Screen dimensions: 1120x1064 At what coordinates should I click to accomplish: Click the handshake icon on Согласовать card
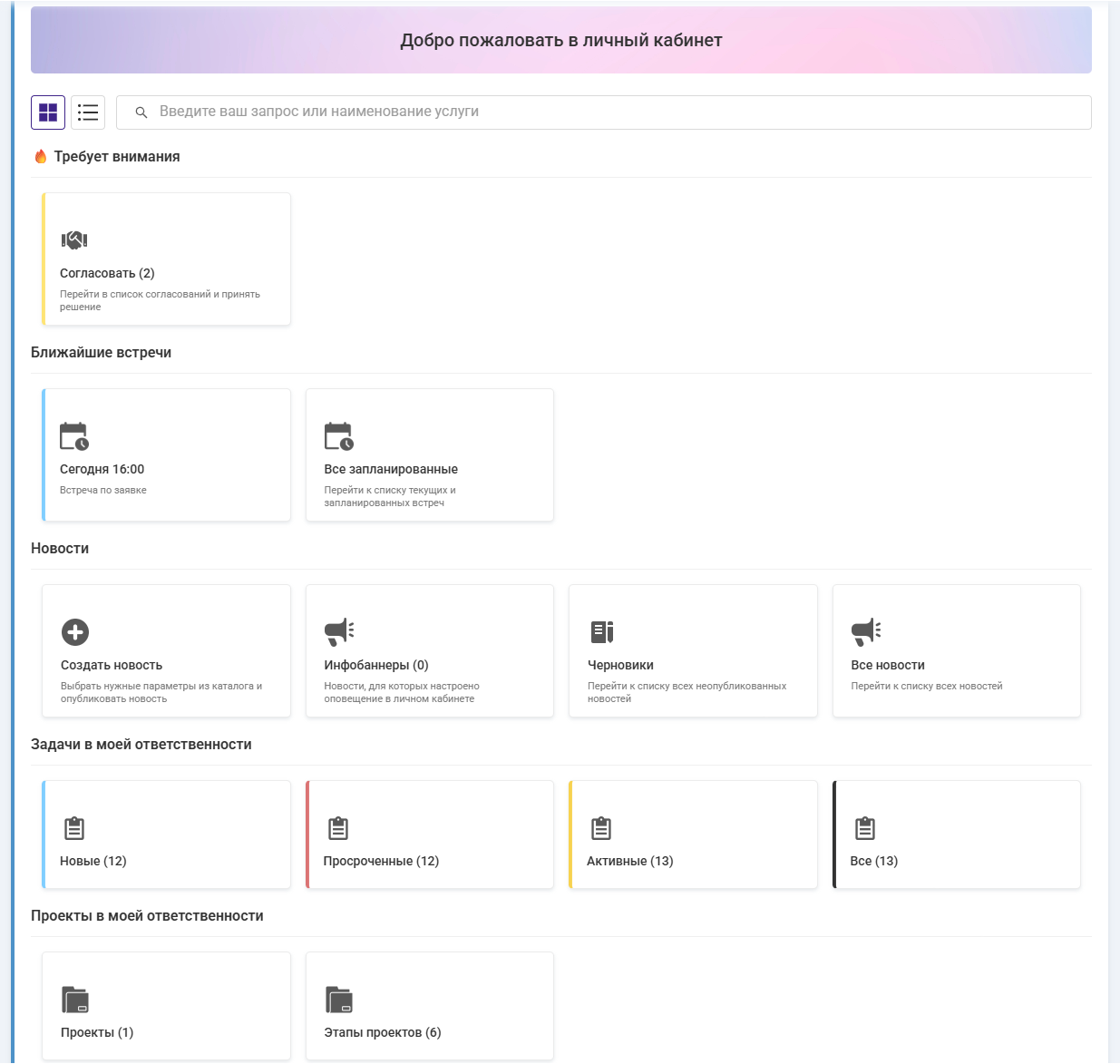point(74,240)
